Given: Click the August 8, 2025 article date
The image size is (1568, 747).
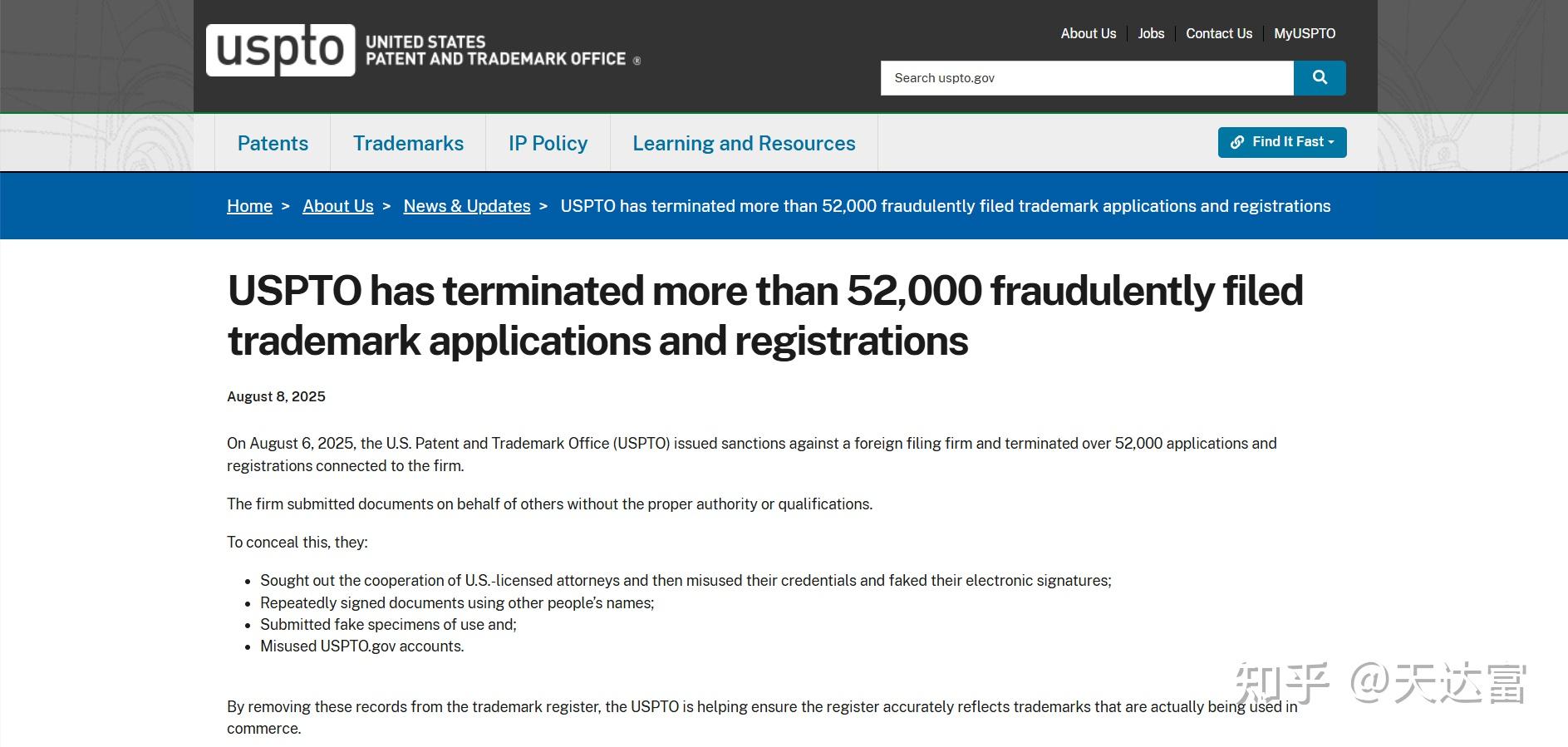Looking at the screenshot, I should (x=276, y=396).
